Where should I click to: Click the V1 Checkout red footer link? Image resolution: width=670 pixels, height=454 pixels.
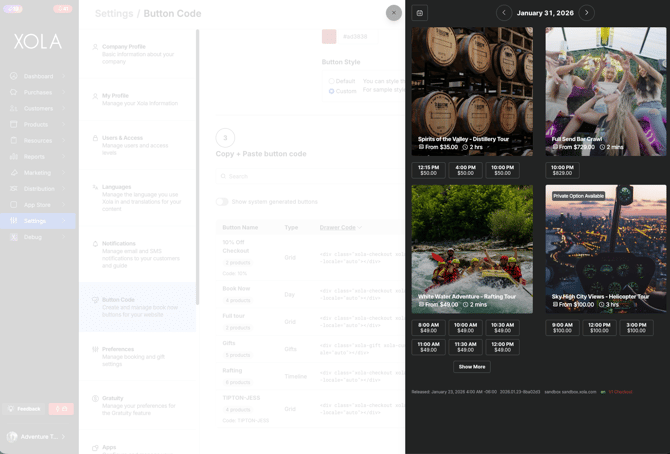tap(620, 392)
